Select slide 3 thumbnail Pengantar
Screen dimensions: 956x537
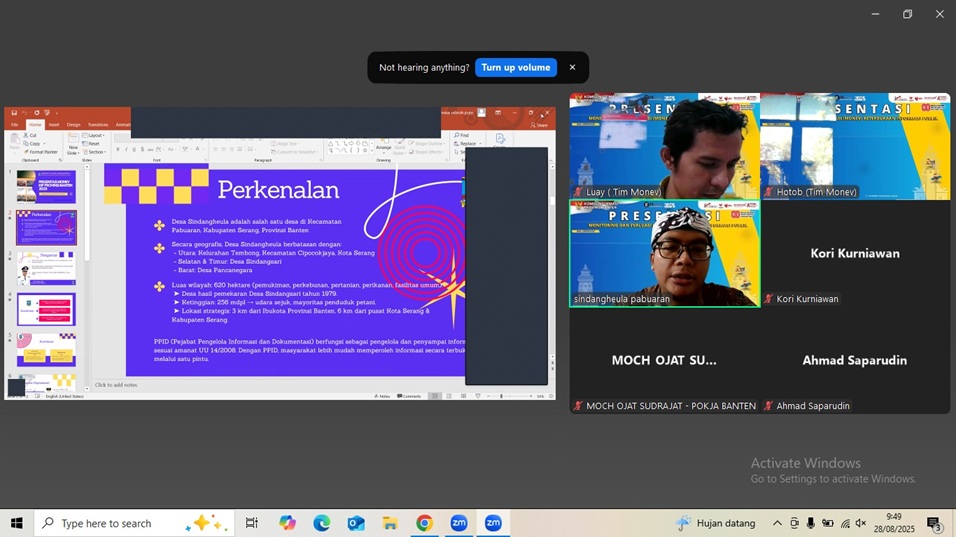tap(46, 268)
